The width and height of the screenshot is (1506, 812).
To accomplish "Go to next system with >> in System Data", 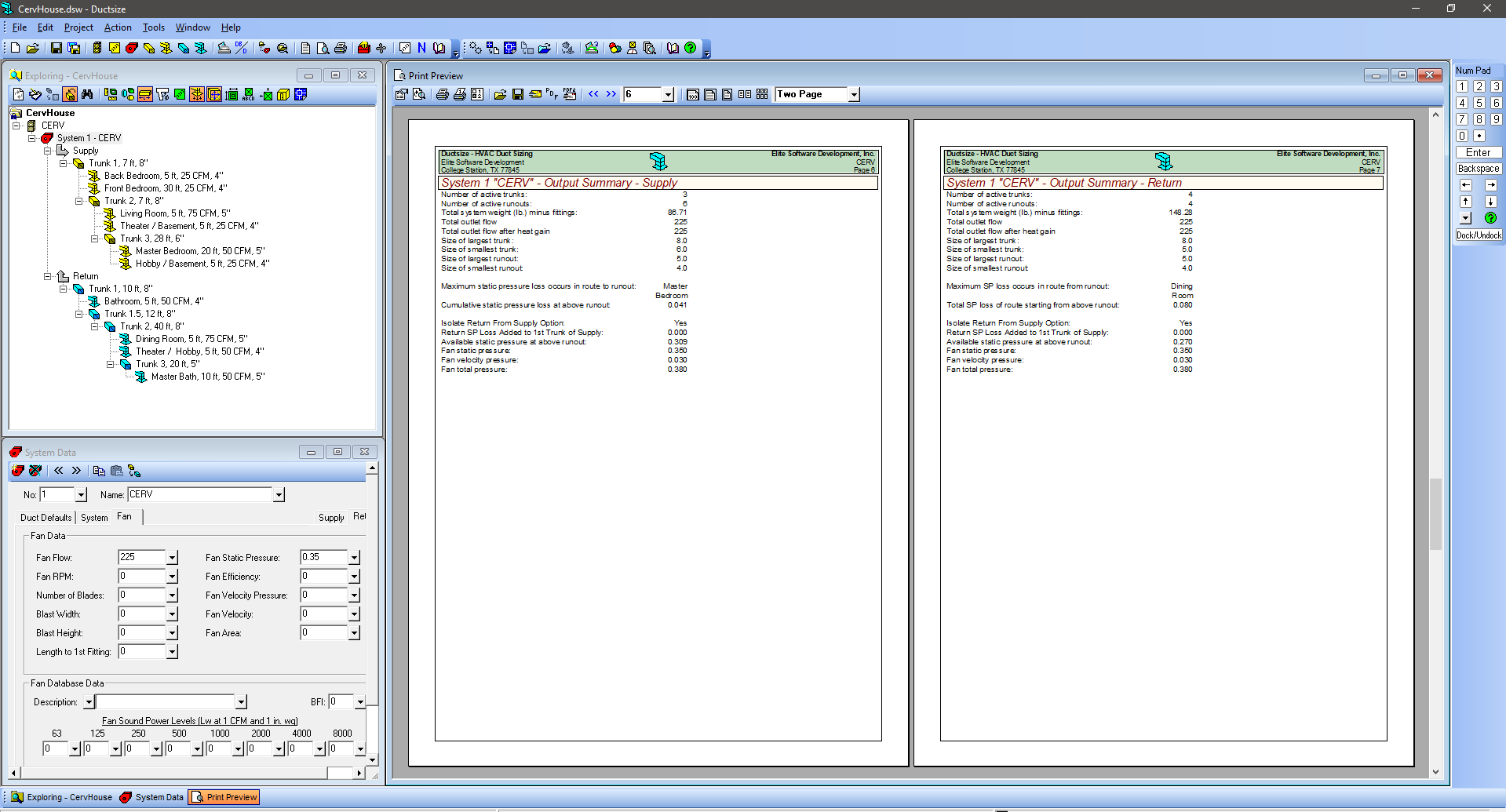I will (x=76, y=471).
